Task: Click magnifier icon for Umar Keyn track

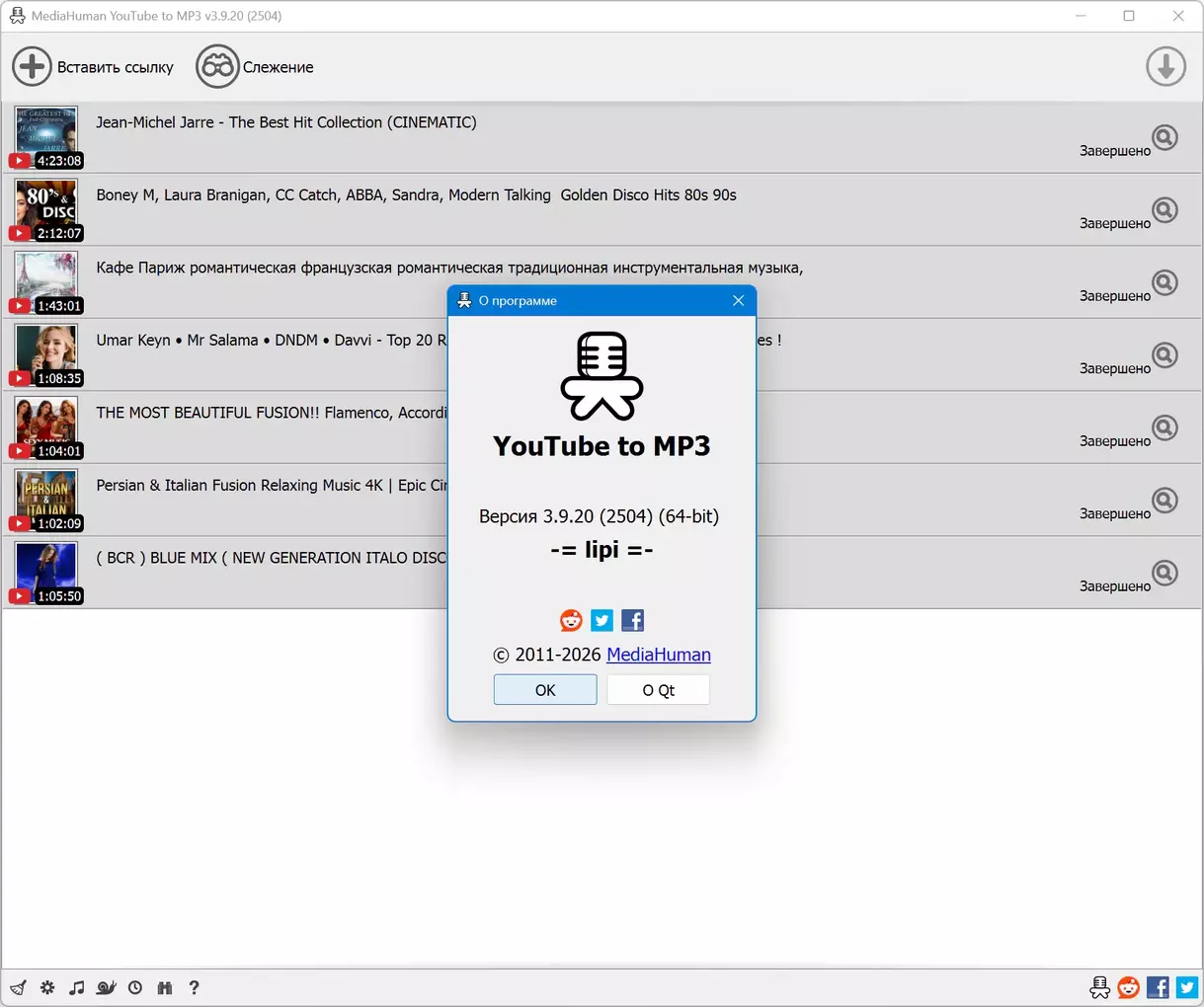Action: click(x=1165, y=354)
